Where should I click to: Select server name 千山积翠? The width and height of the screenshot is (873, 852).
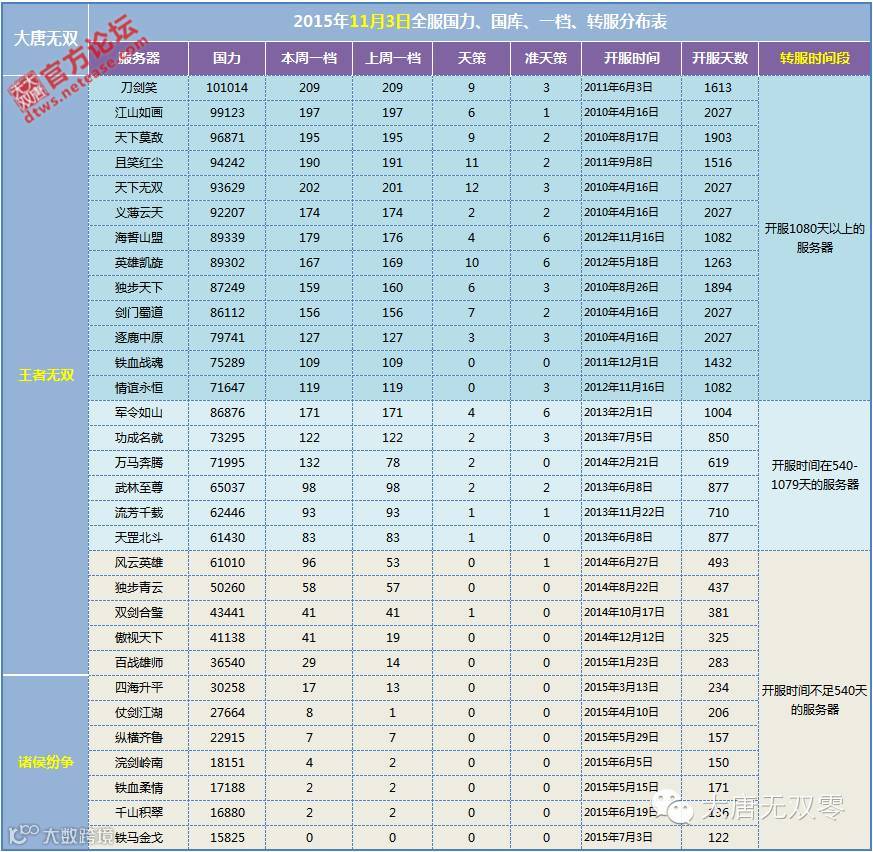point(139,812)
